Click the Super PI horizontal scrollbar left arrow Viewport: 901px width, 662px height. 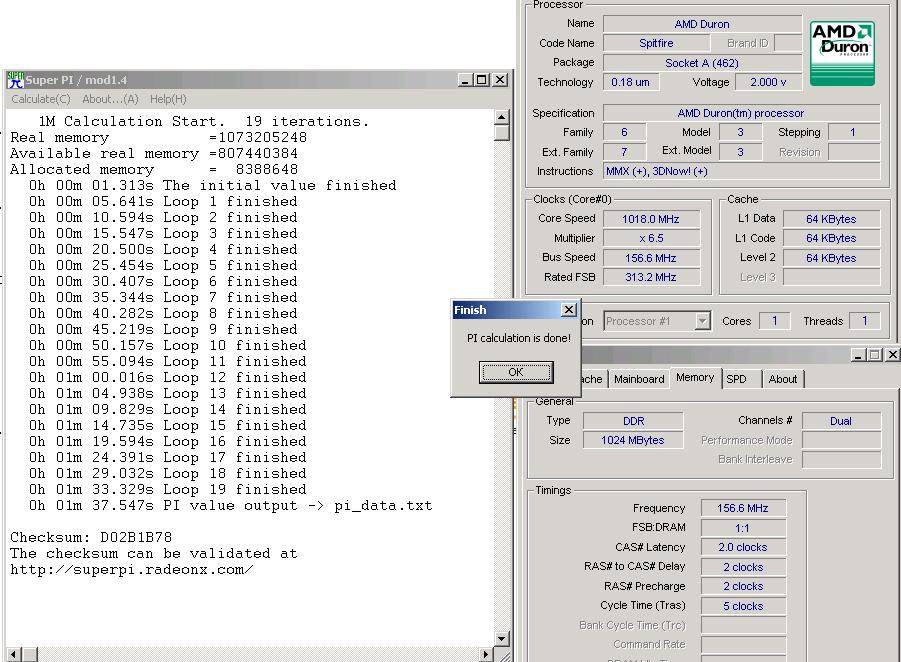pyautogui.click(x=14, y=655)
